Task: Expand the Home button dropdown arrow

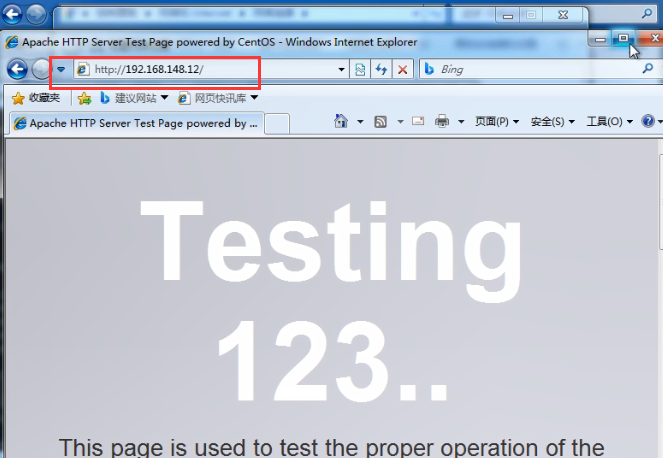Action: point(360,122)
